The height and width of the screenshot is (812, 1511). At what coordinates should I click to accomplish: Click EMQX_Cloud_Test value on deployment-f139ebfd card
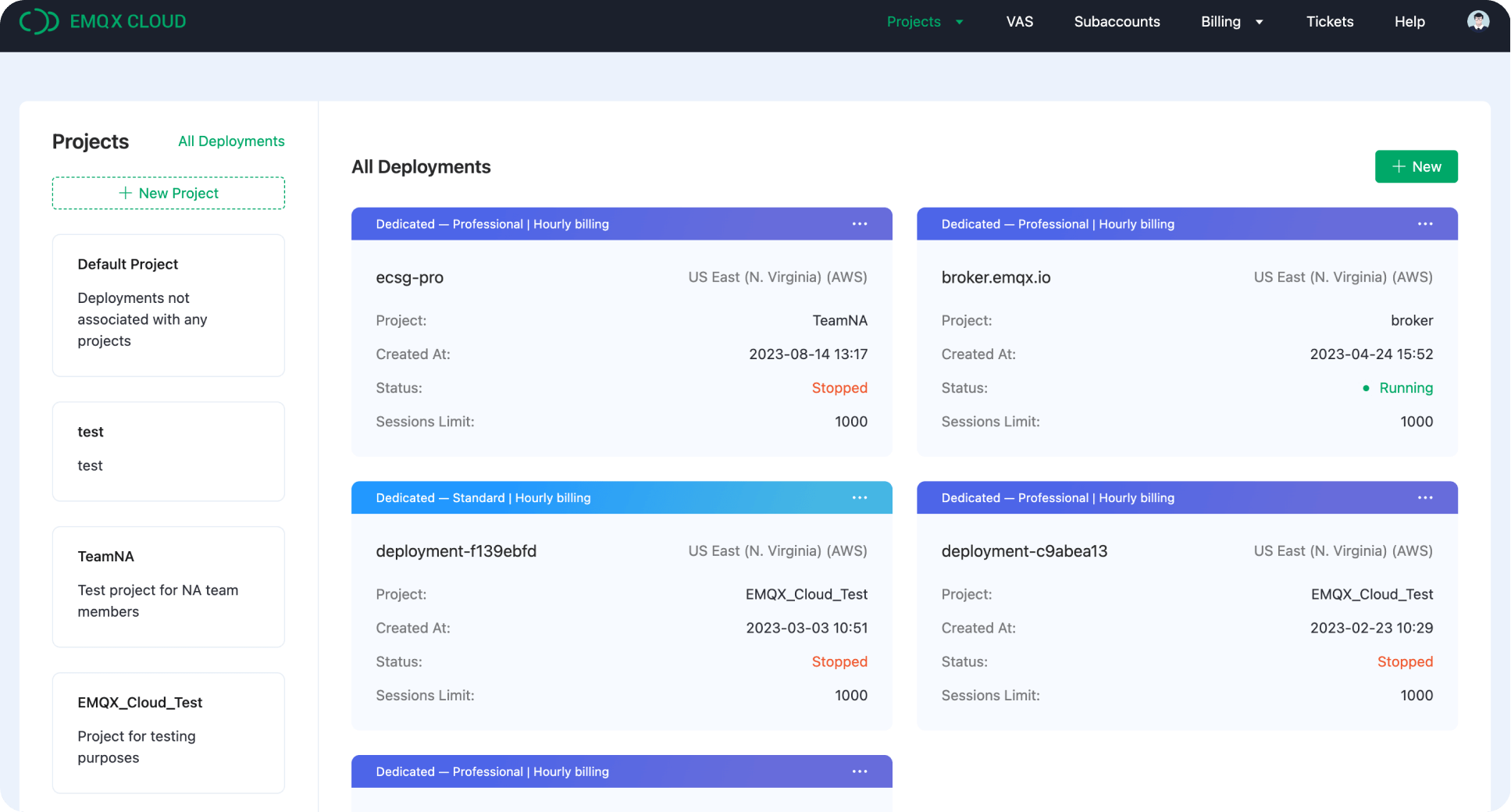click(807, 595)
